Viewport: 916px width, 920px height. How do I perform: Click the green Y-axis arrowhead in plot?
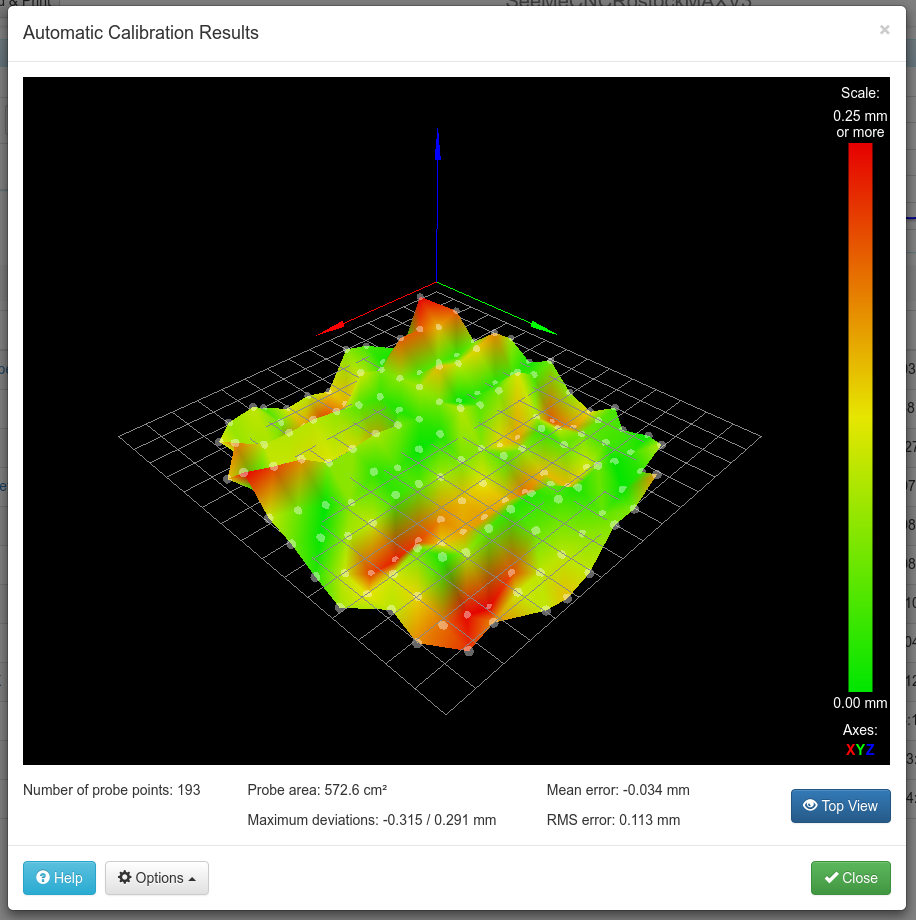pos(543,327)
